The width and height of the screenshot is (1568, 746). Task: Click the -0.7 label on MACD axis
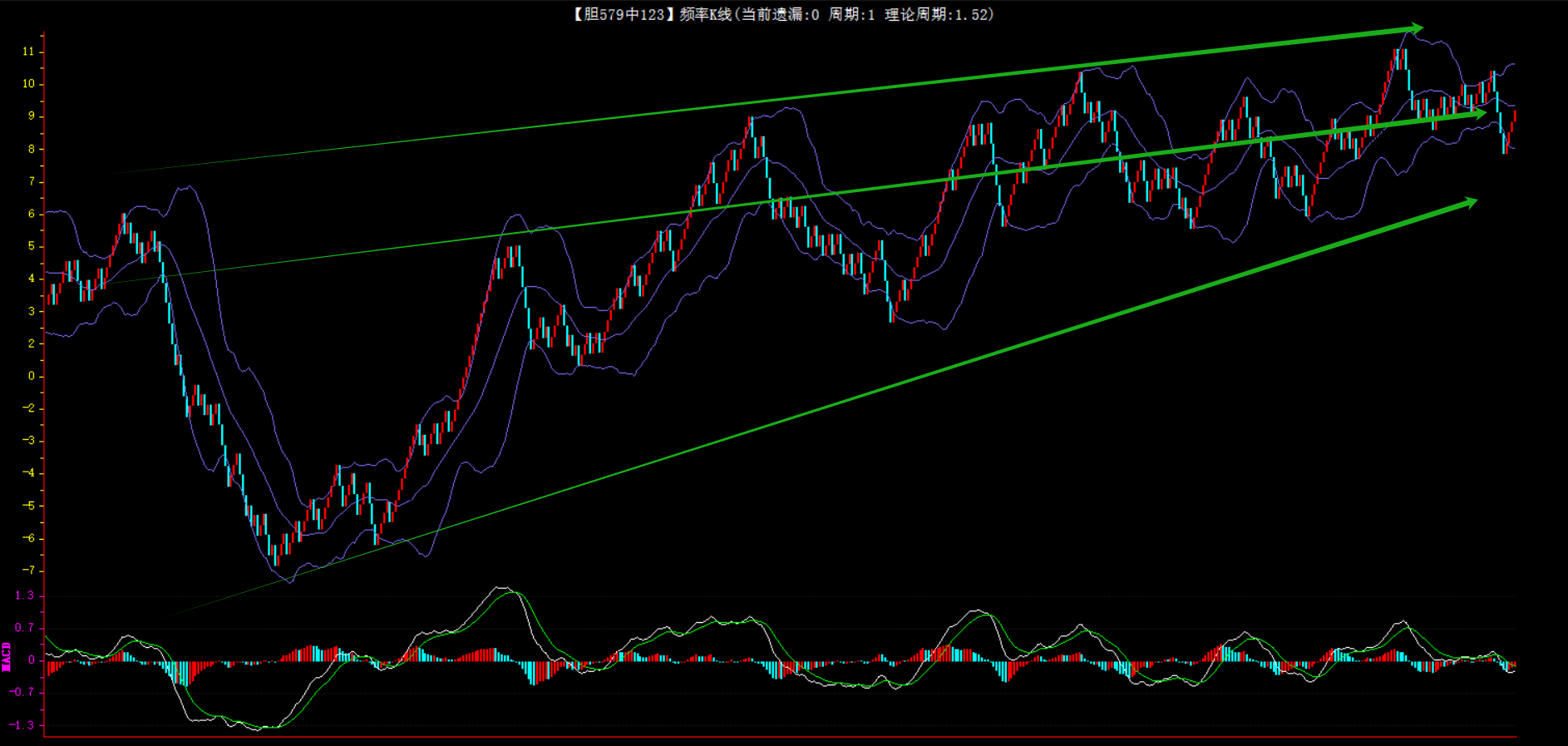(x=22, y=693)
